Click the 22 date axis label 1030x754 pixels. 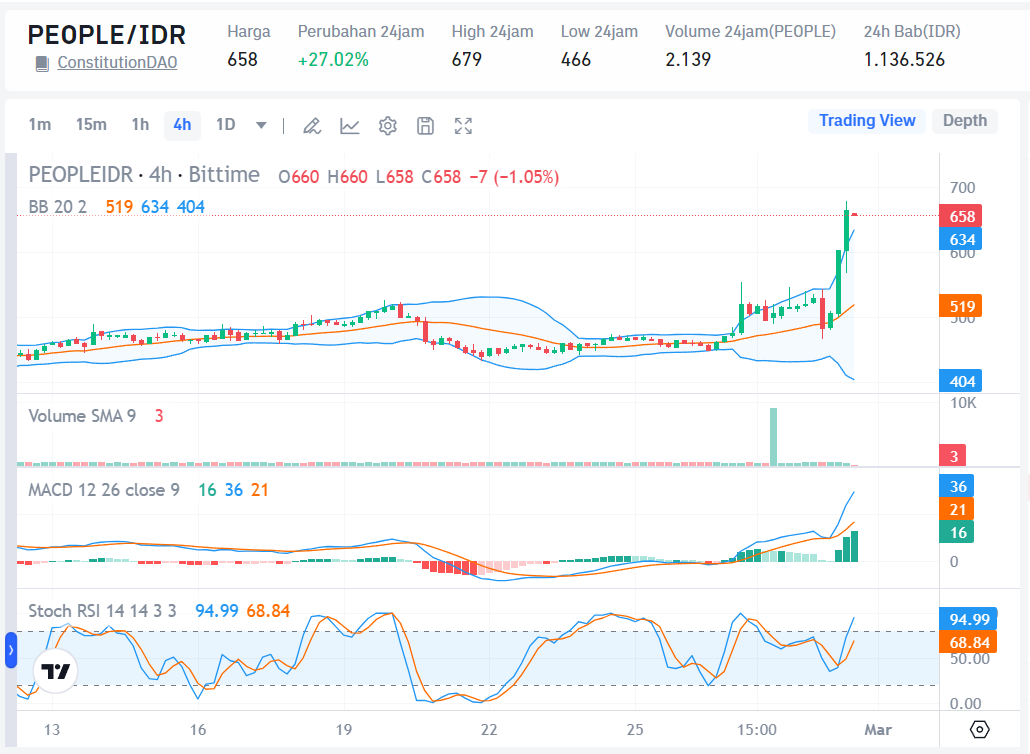coord(489,730)
